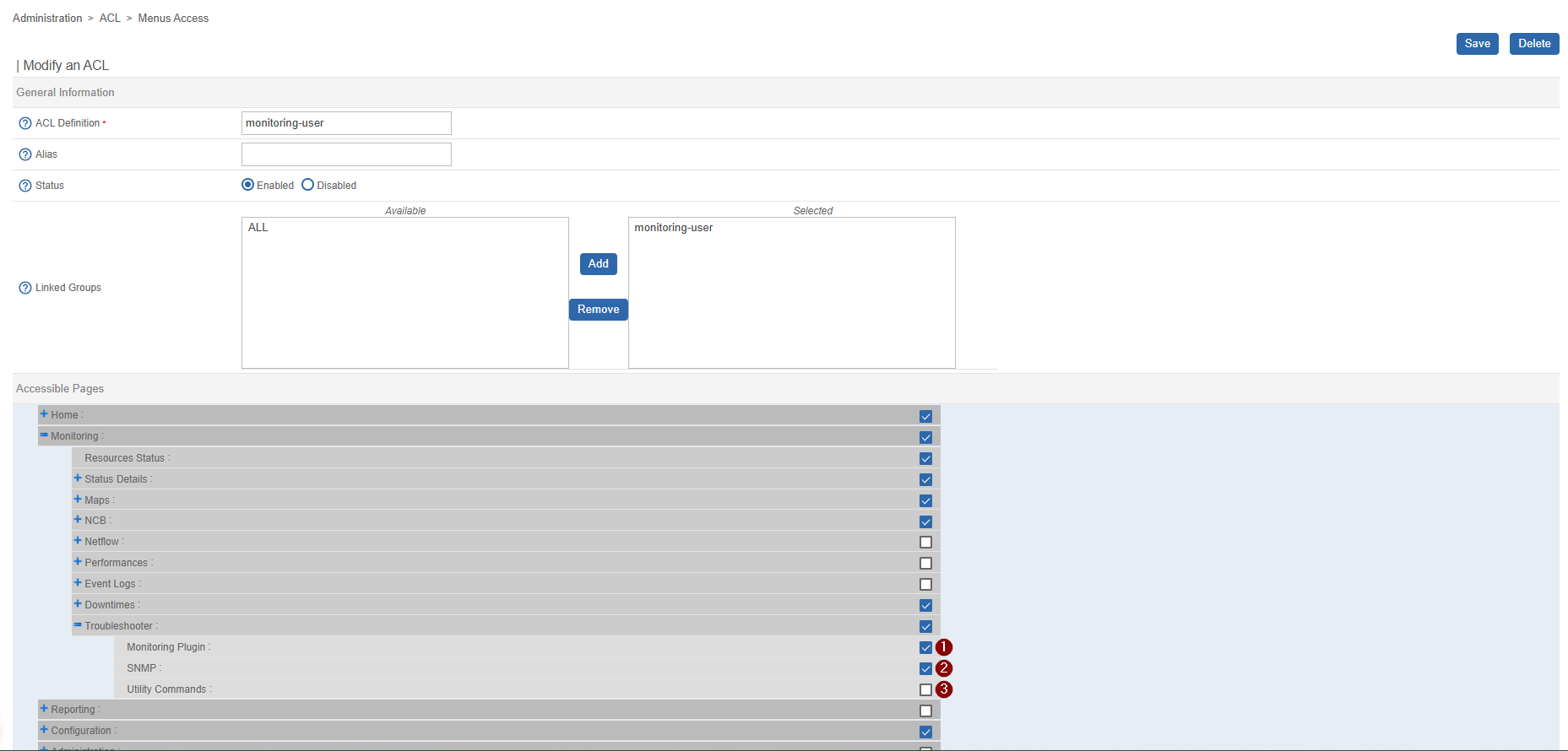The width and height of the screenshot is (1568, 751).
Task: Click help icon beside Linked Groups
Action: coord(25,288)
